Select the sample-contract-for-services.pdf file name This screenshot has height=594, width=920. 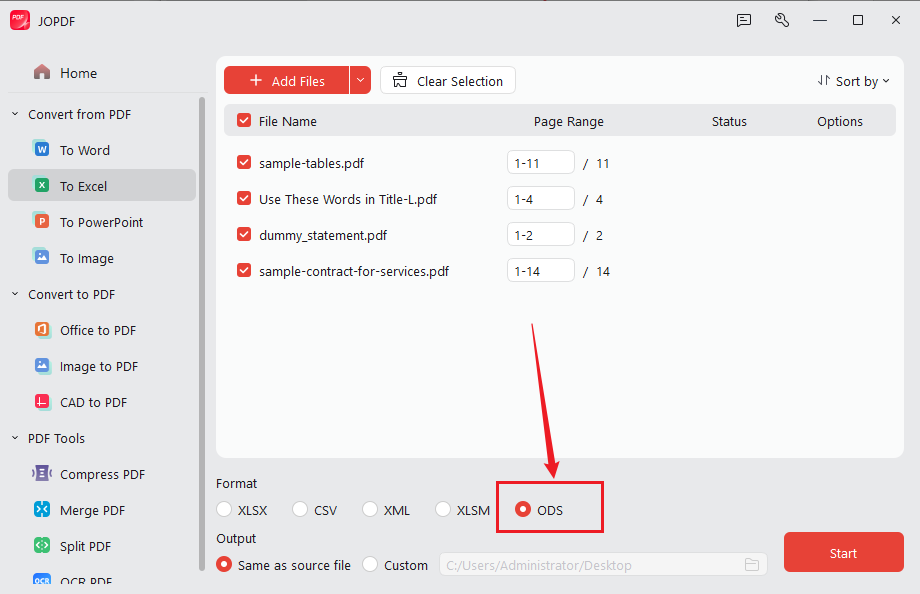354,271
